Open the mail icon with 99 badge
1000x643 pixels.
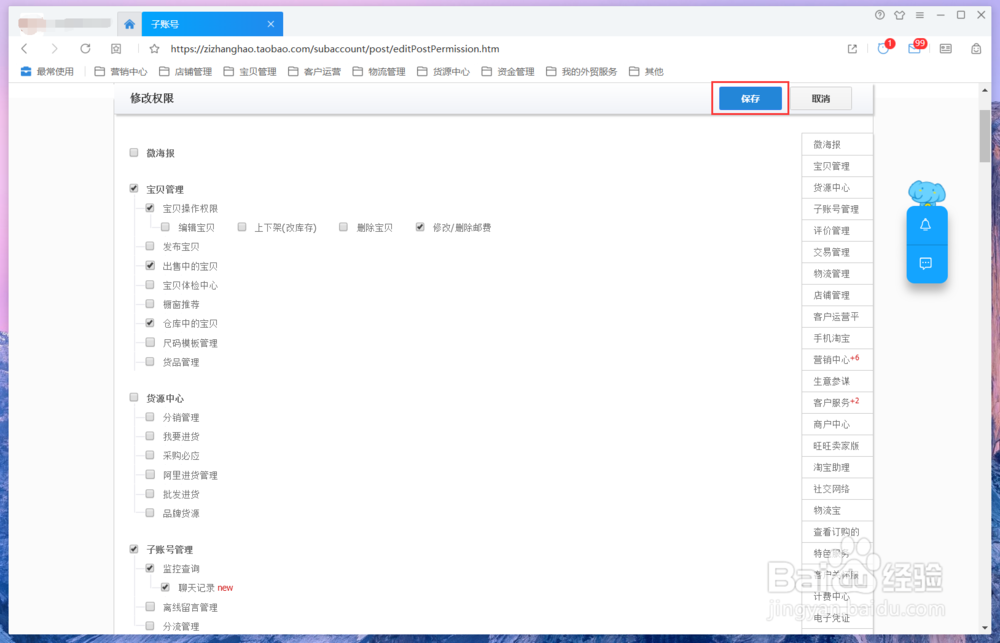[915, 48]
